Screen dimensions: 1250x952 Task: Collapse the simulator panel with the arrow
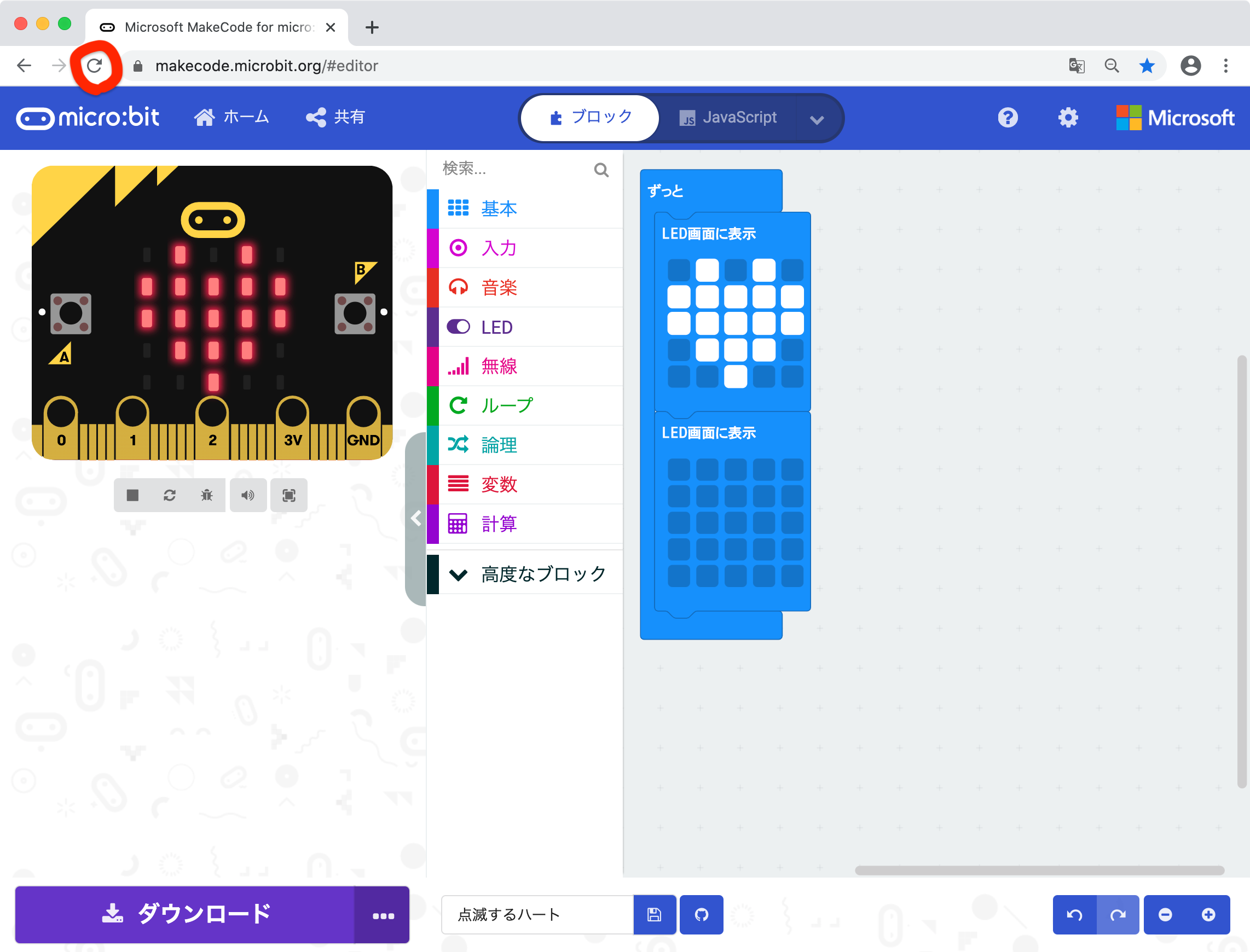point(417,518)
